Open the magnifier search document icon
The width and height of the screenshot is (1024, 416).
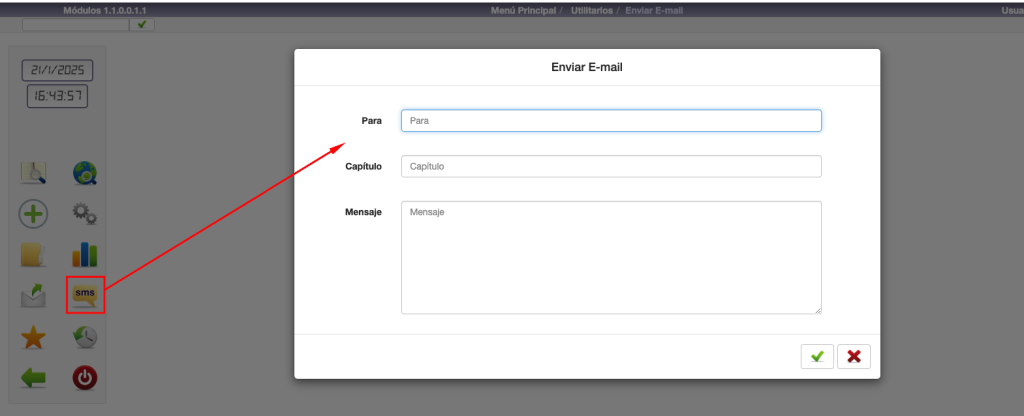click(34, 173)
